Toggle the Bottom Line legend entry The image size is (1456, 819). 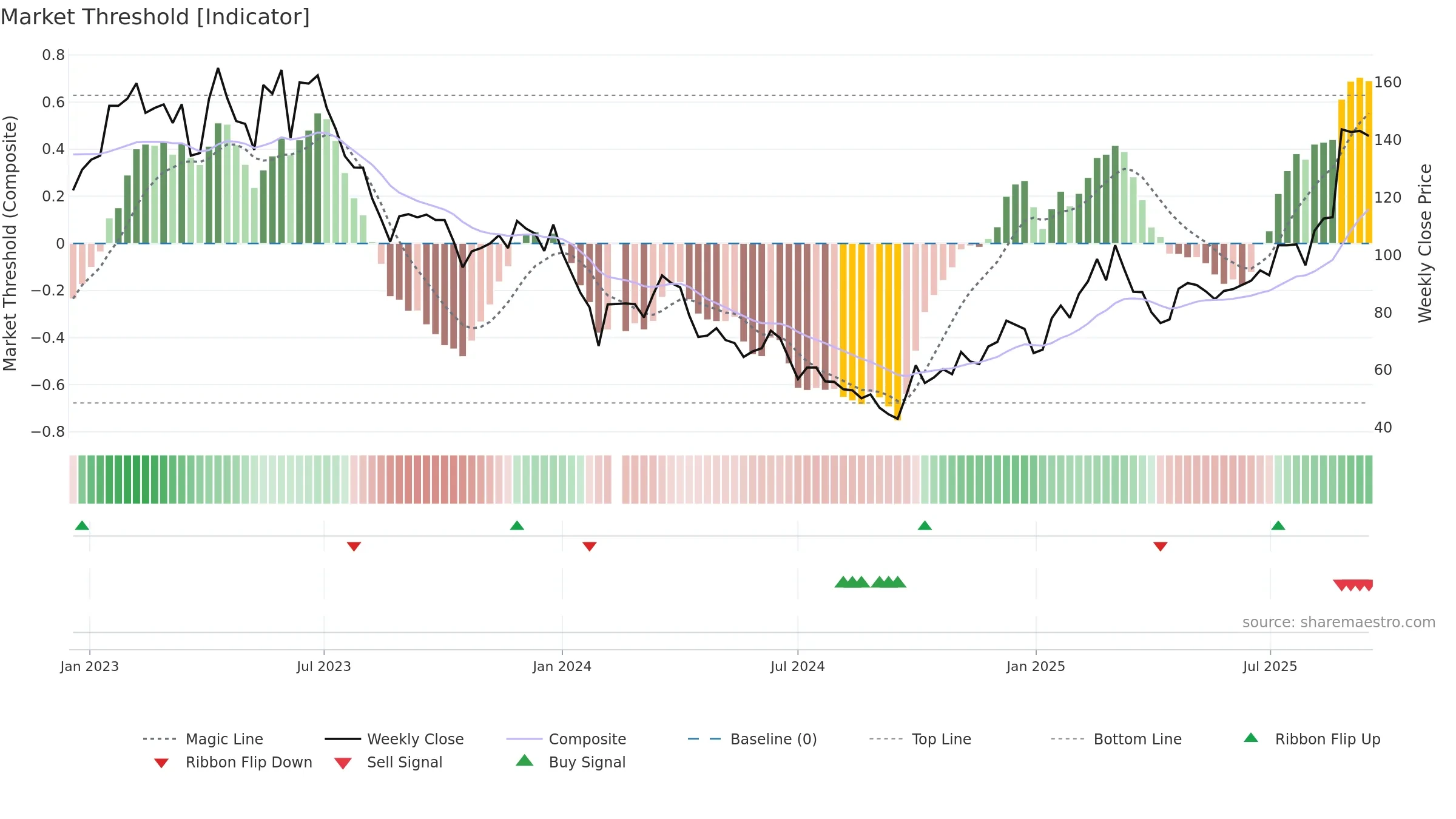(1116, 739)
